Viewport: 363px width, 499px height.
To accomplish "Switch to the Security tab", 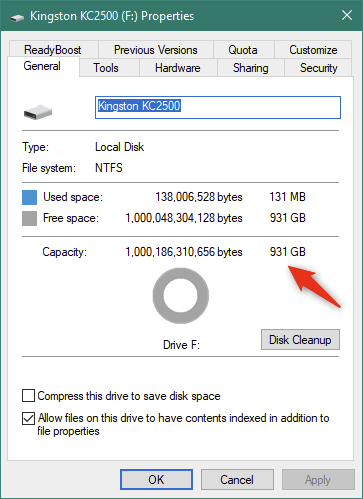I will coord(318,68).
